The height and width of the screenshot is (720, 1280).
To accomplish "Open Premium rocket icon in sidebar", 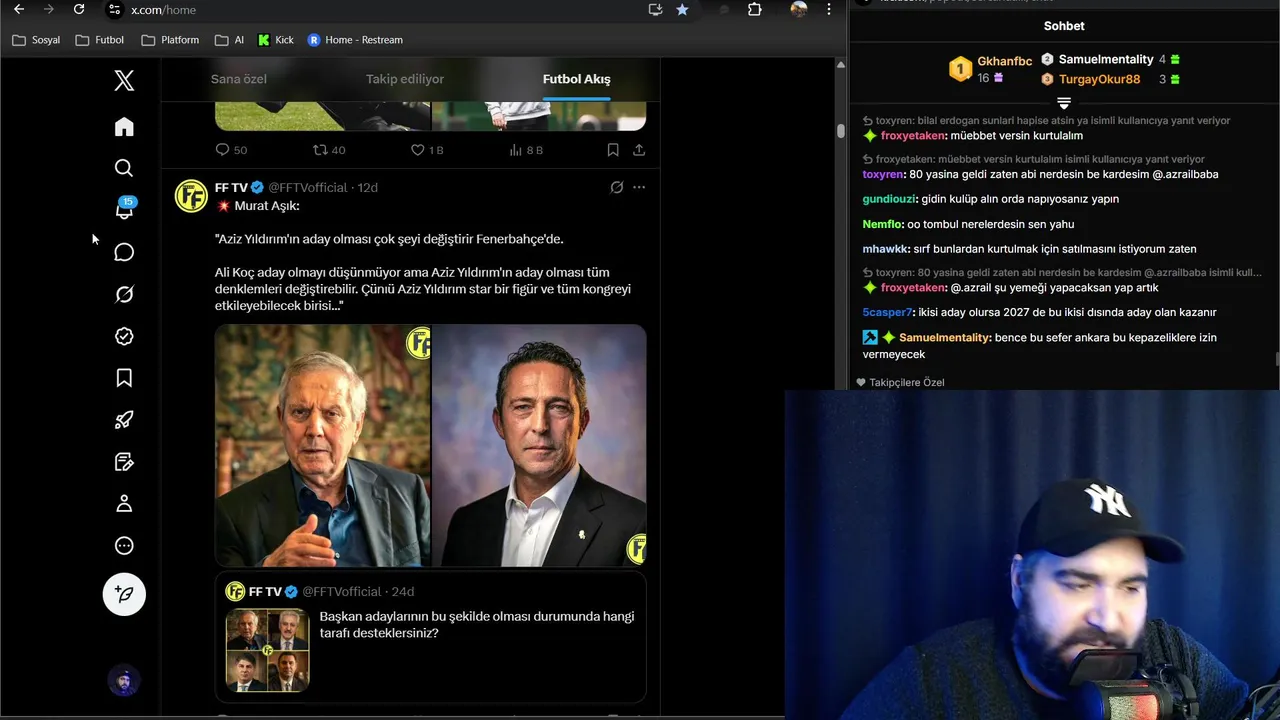I will (x=124, y=420).
